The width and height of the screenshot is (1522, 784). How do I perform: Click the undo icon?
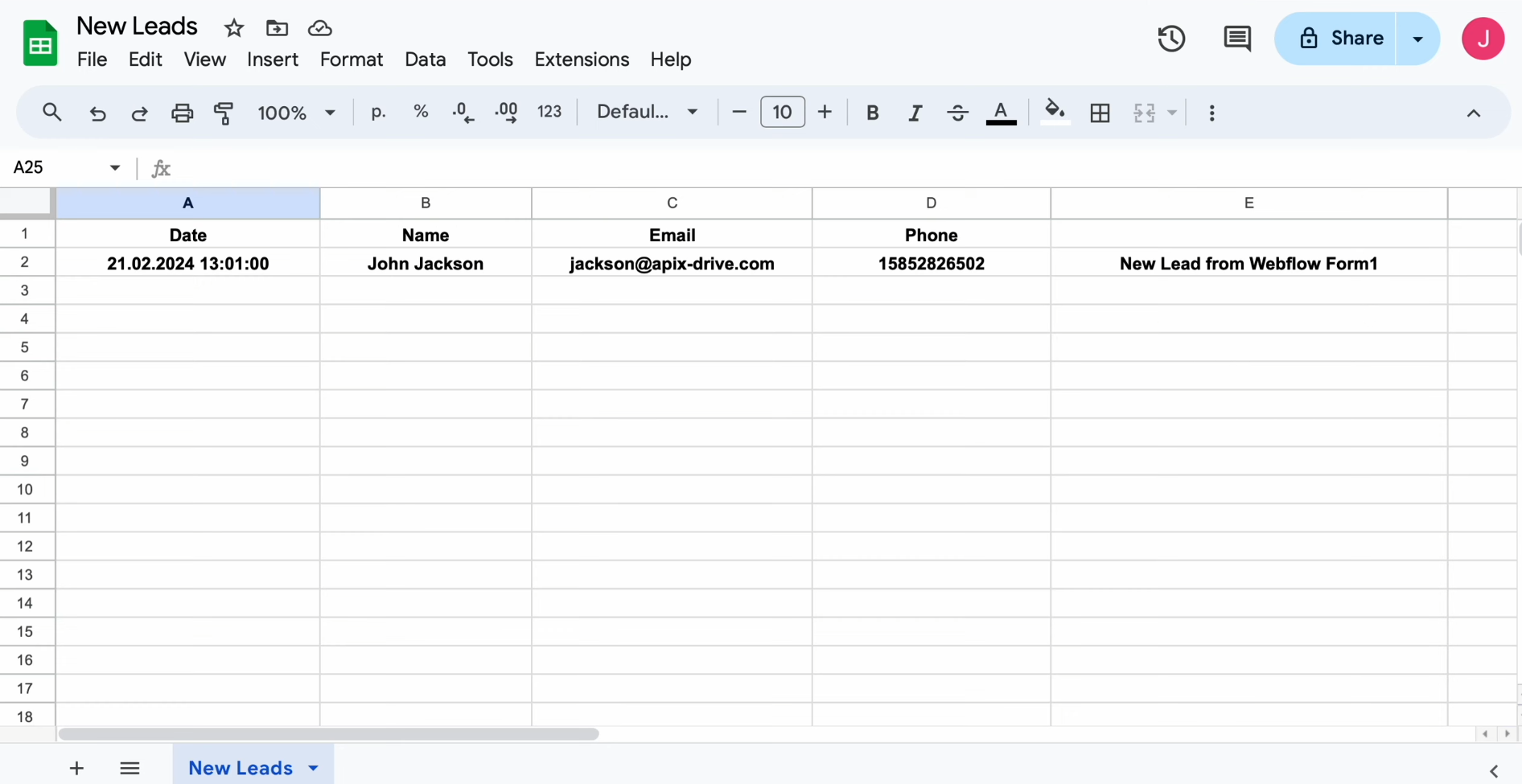coord(97,113)
